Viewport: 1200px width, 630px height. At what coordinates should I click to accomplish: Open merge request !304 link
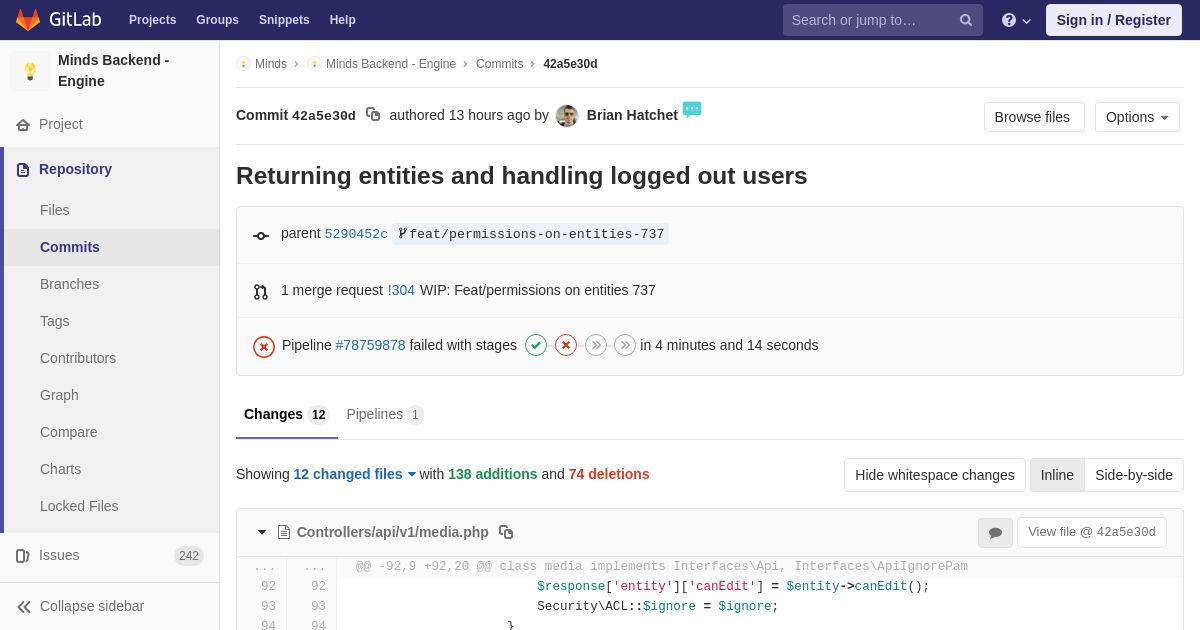pos(401,290)
